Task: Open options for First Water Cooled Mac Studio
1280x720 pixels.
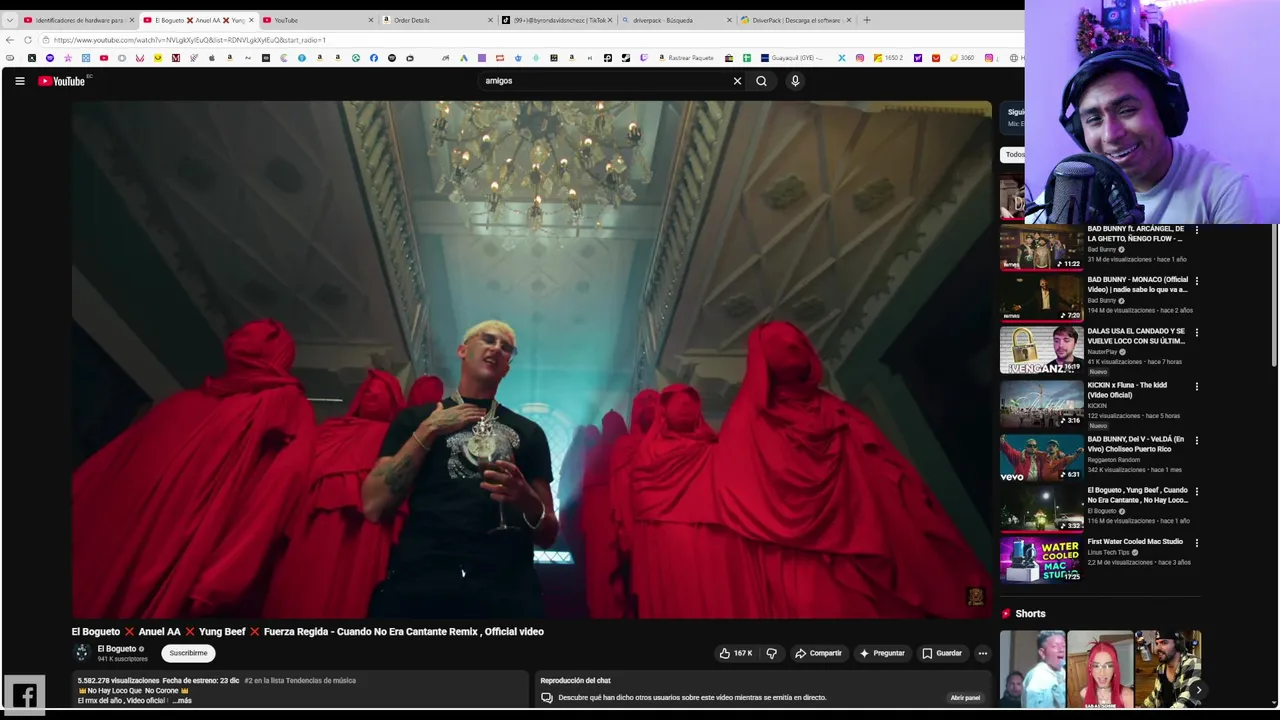Action: point(1196,543)
